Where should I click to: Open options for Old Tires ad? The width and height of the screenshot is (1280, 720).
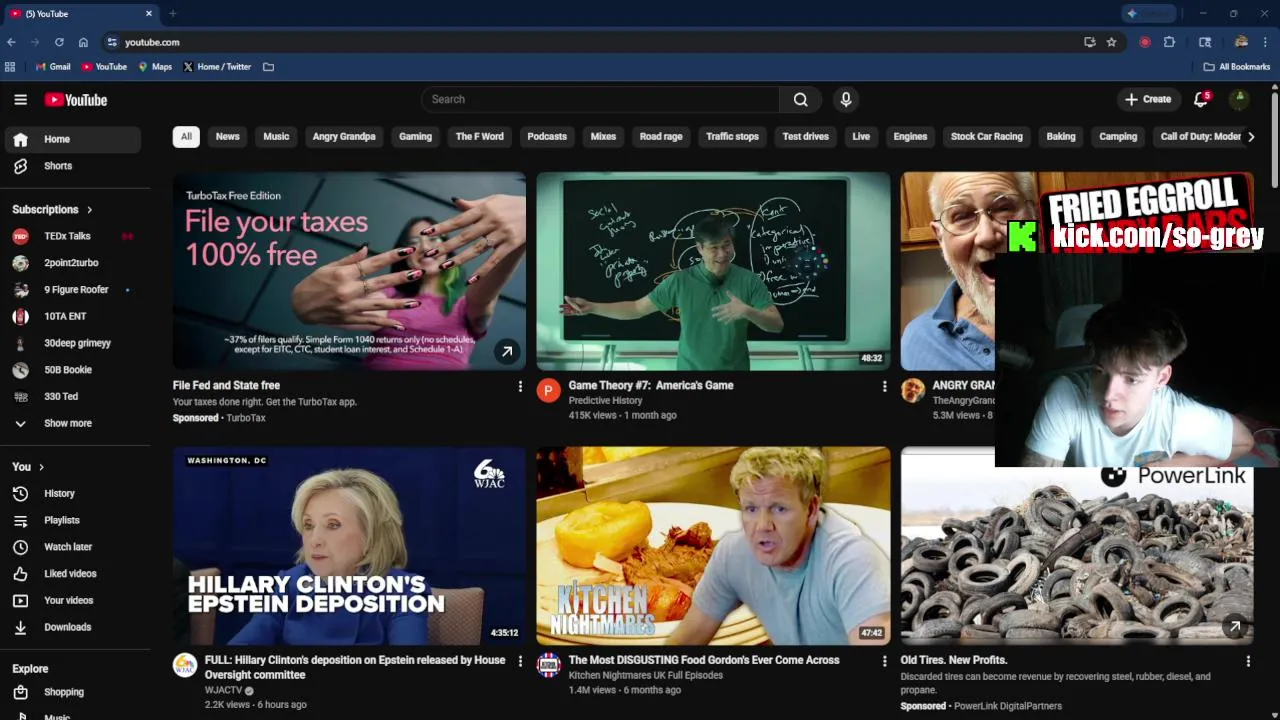pyautogui.click(x=1248, y=661)
